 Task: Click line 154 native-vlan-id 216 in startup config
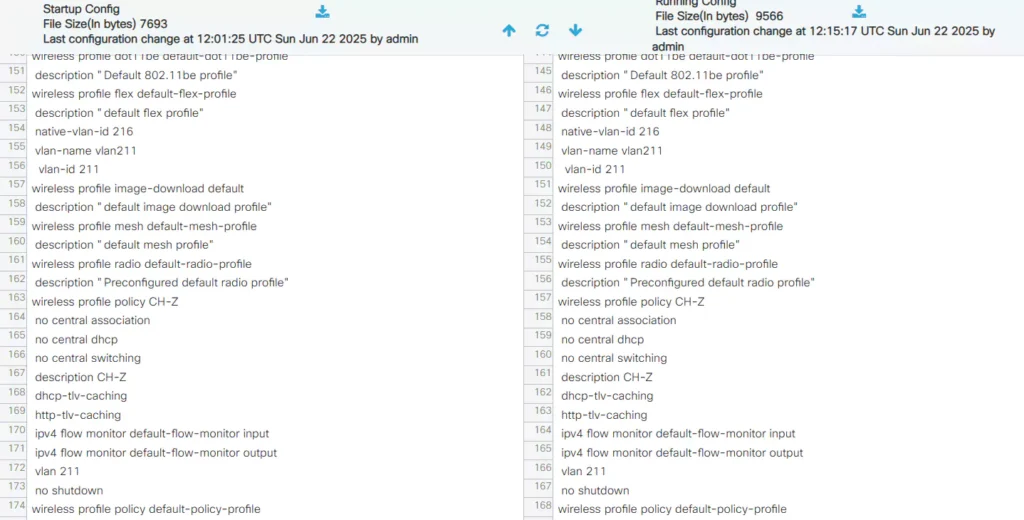84,132
